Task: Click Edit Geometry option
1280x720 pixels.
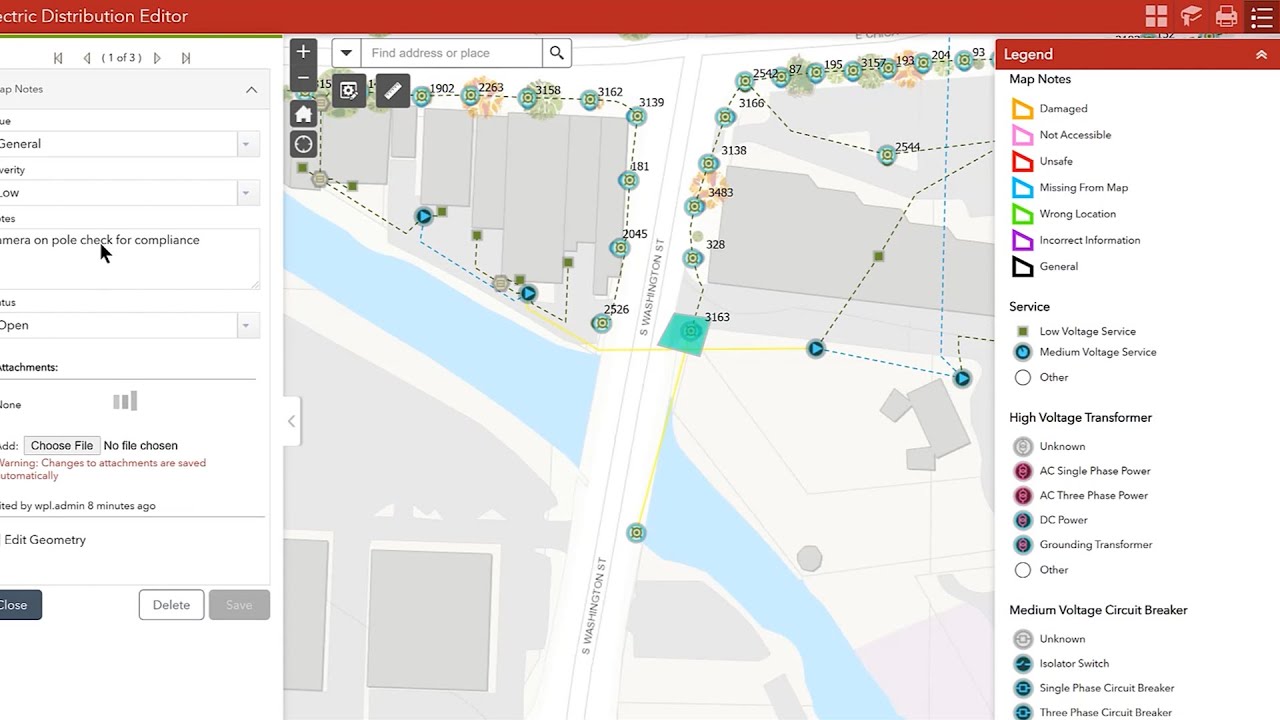Action: (x=45, y=540)
